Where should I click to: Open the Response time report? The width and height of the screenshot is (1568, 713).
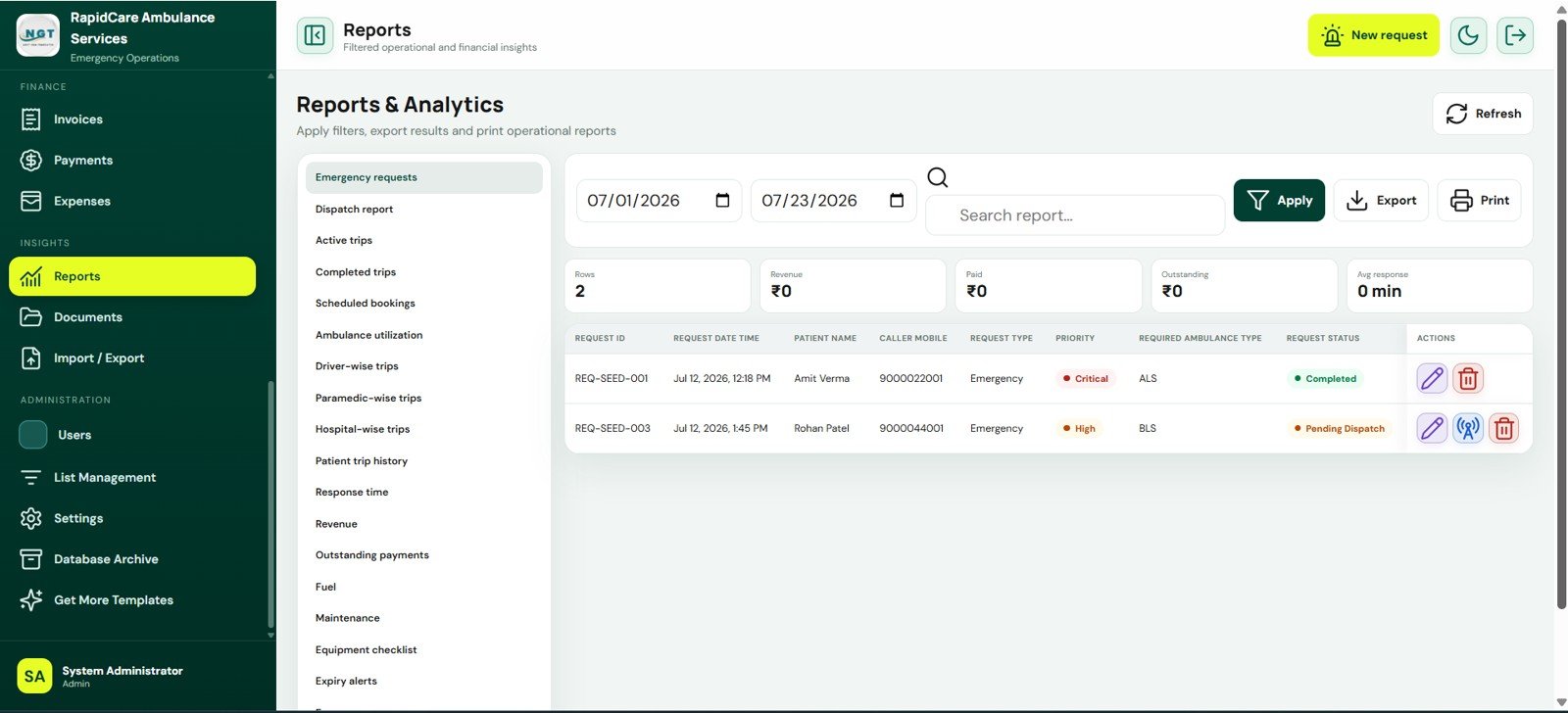pos(423,493)
